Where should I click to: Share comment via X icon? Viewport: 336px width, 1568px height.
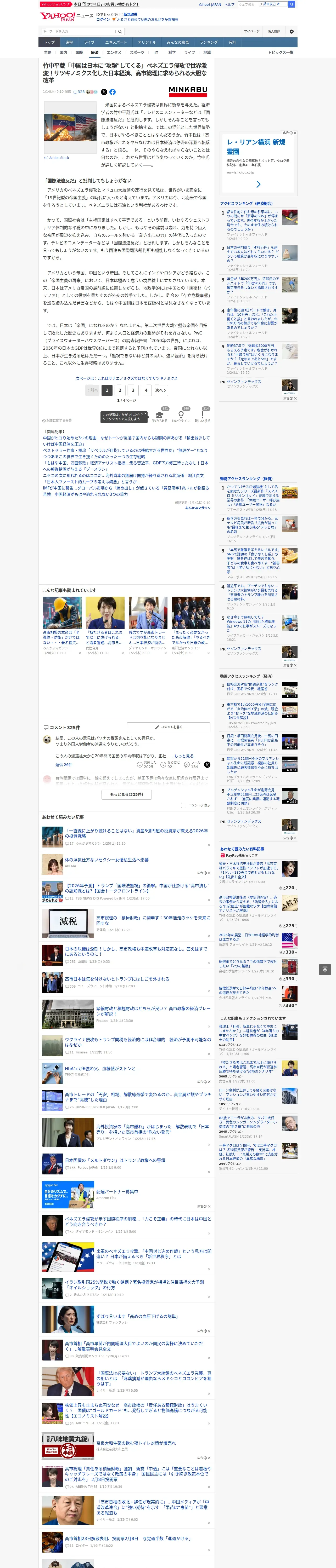[207, 764]
